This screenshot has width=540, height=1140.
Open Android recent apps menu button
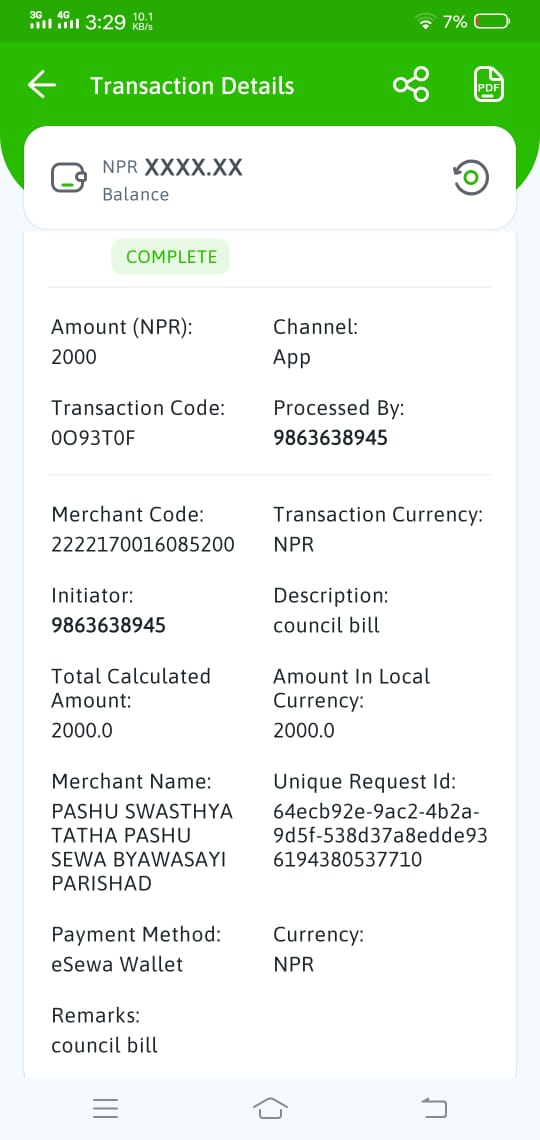coord(105,1108)
